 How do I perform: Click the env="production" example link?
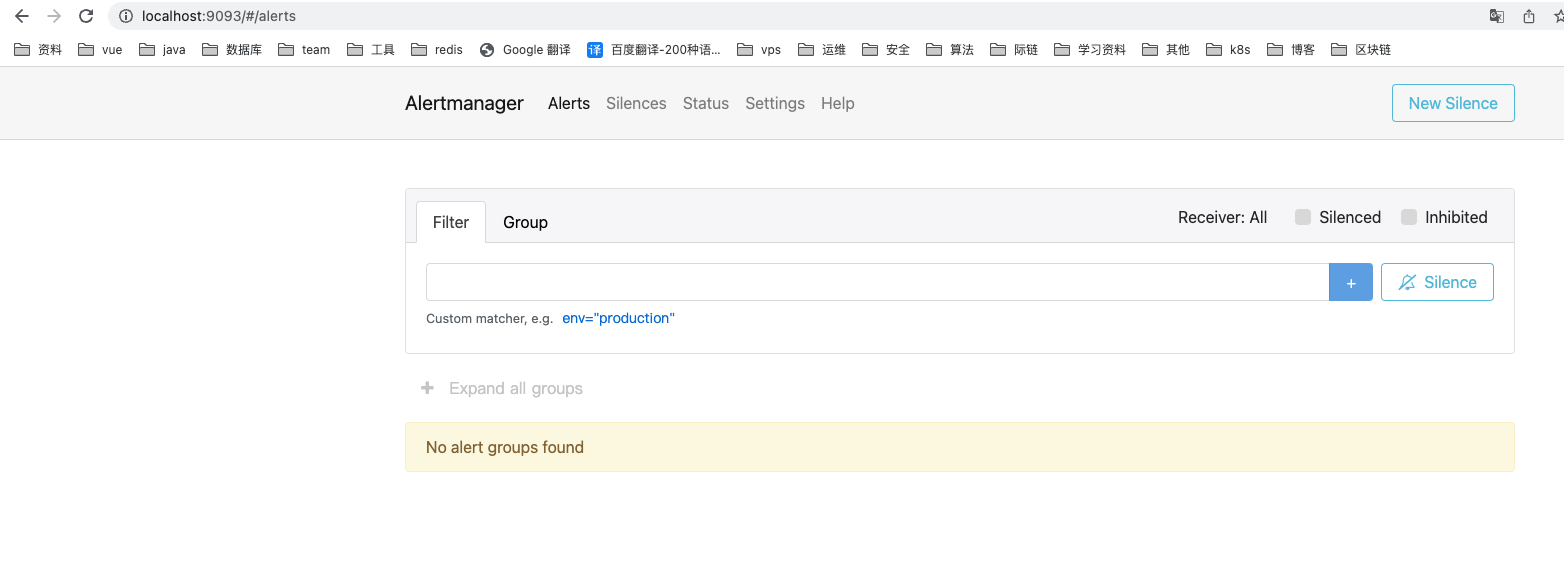click(618, 318)
